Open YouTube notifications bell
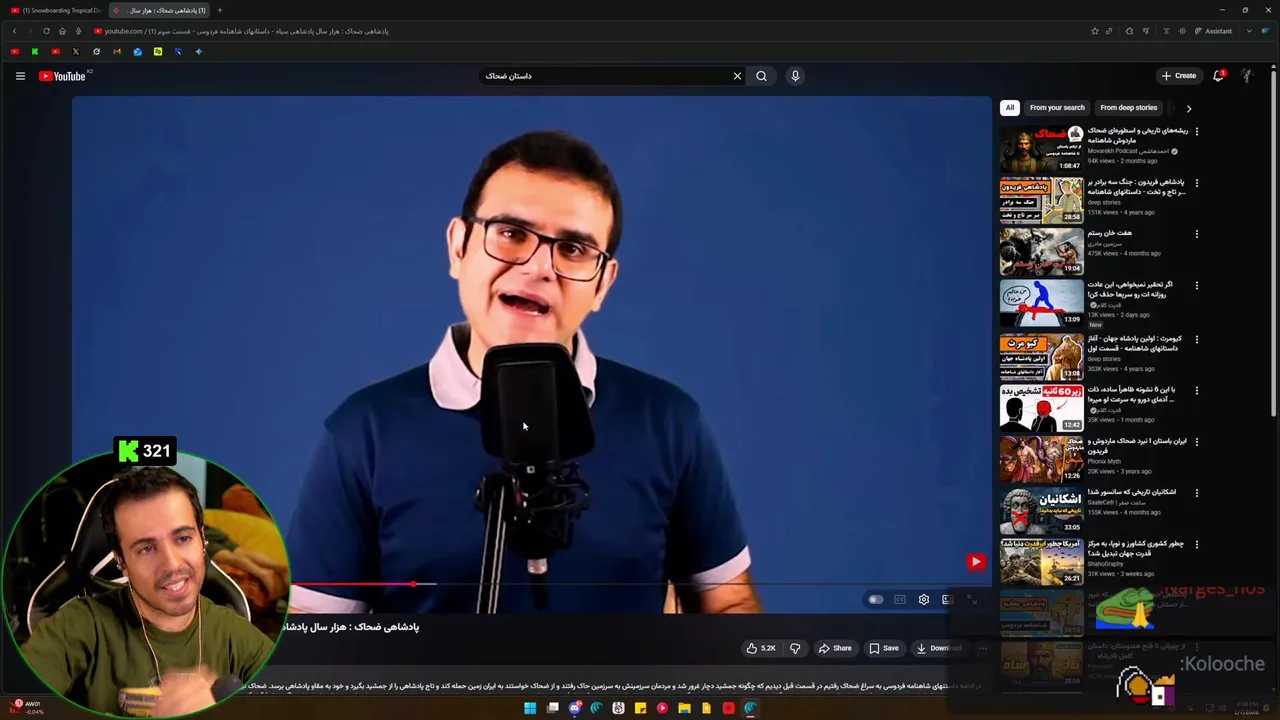The height and width of the screenshot is (720, 1280). pos(1219,76)
